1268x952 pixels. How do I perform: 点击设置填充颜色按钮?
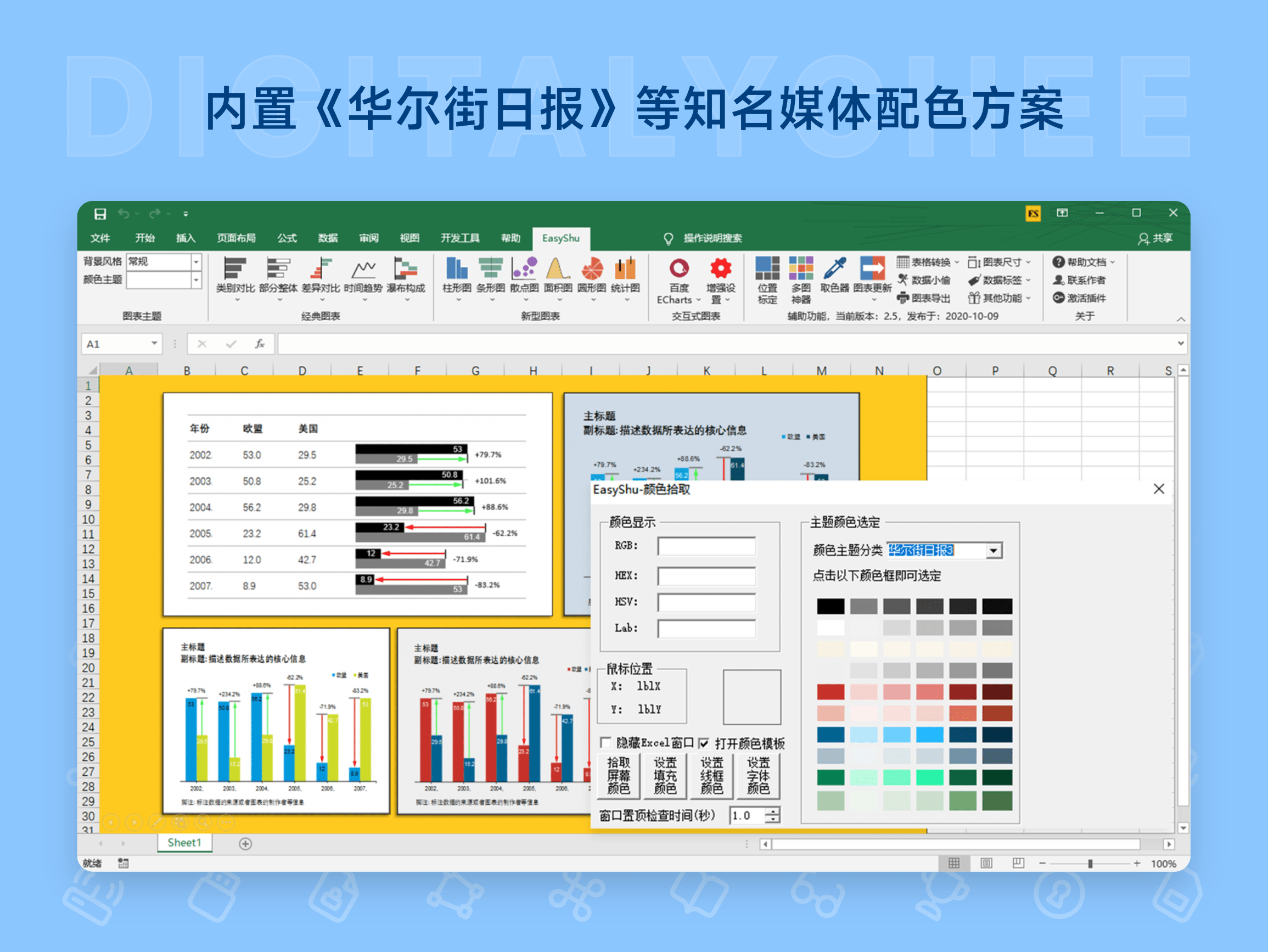point(665,776)
